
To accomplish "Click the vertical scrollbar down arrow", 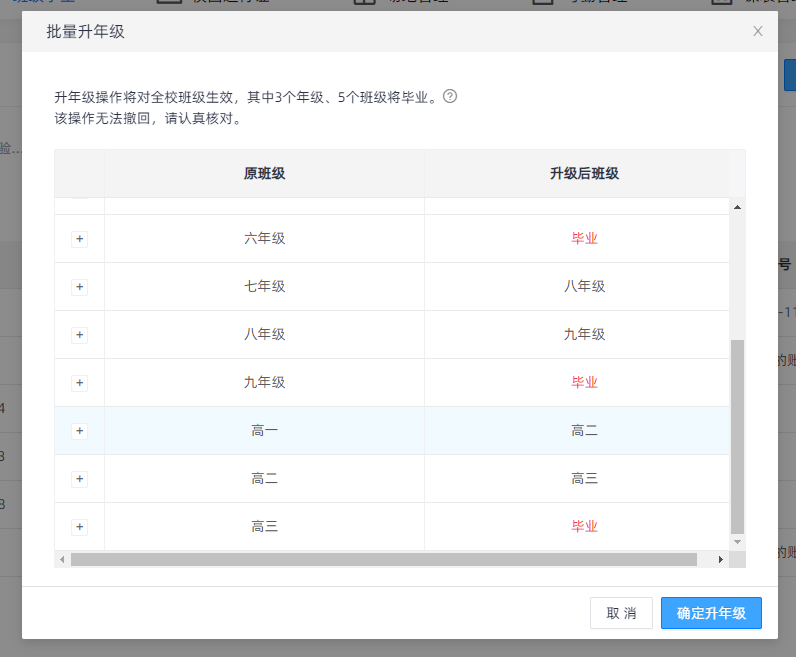I will pos(738,542).
